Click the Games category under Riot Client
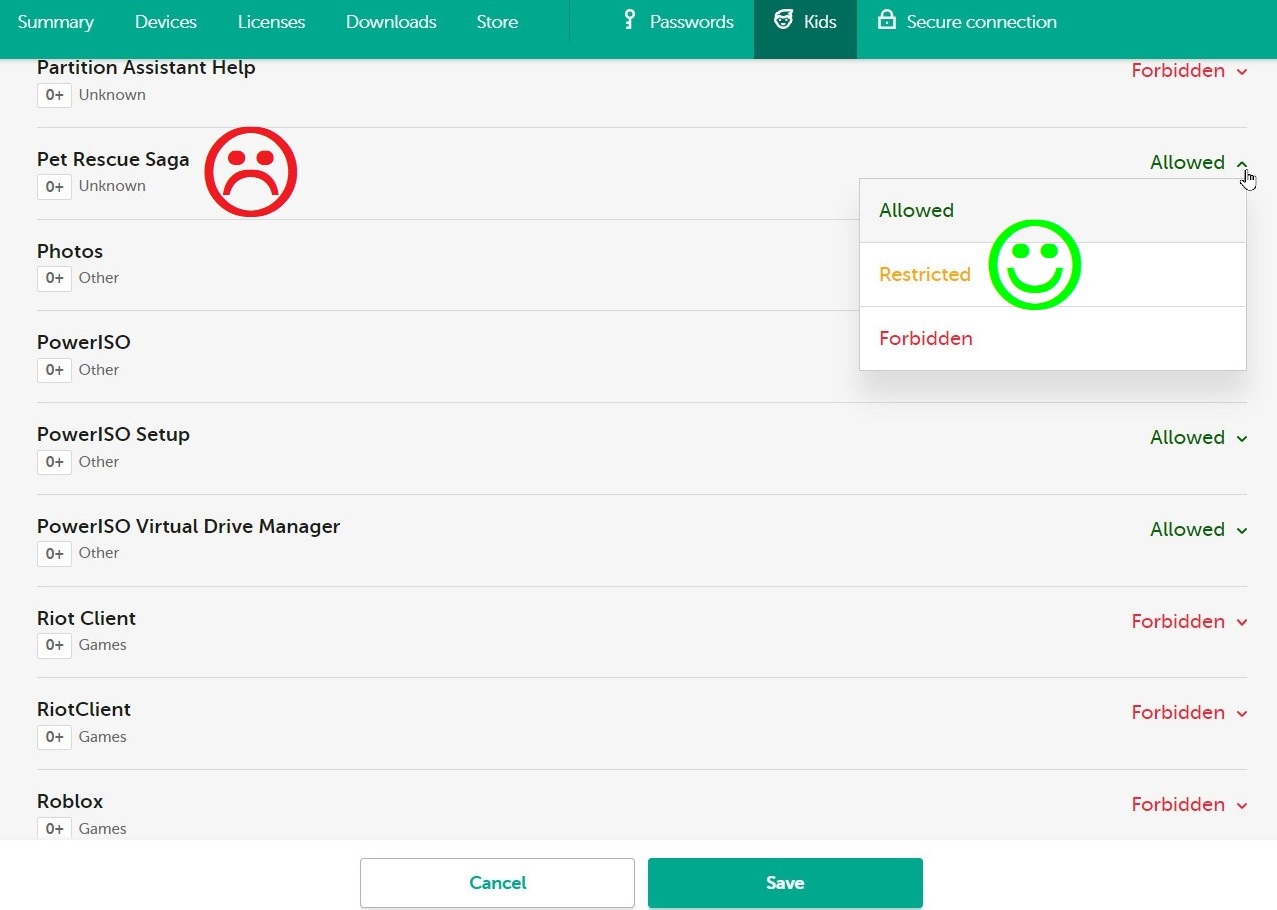The image size is (1277, 910). point(103,645)
